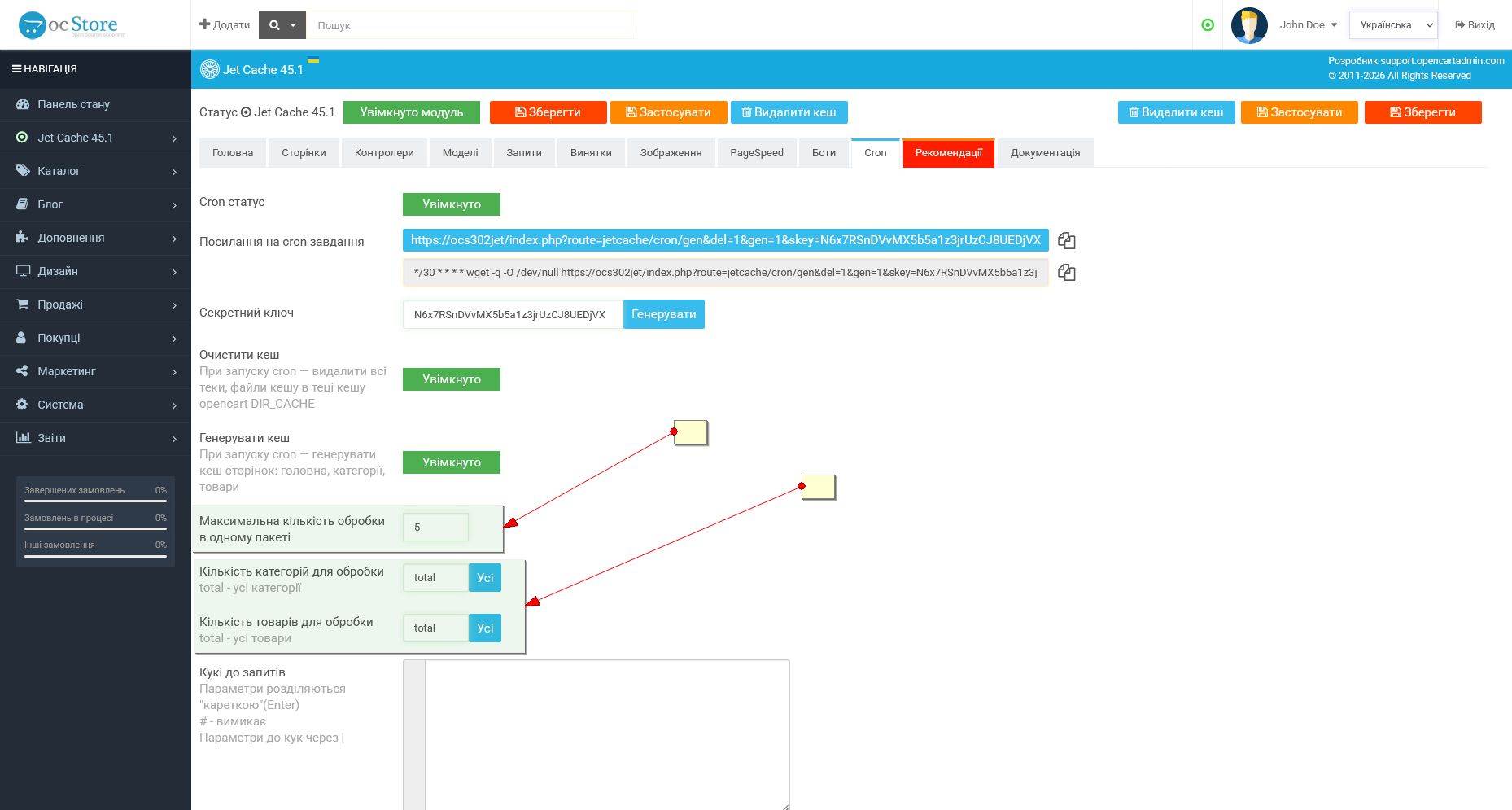1512x810 pixels.
Task: Click the Звіти chart icon
Action: tap(23, 438)
